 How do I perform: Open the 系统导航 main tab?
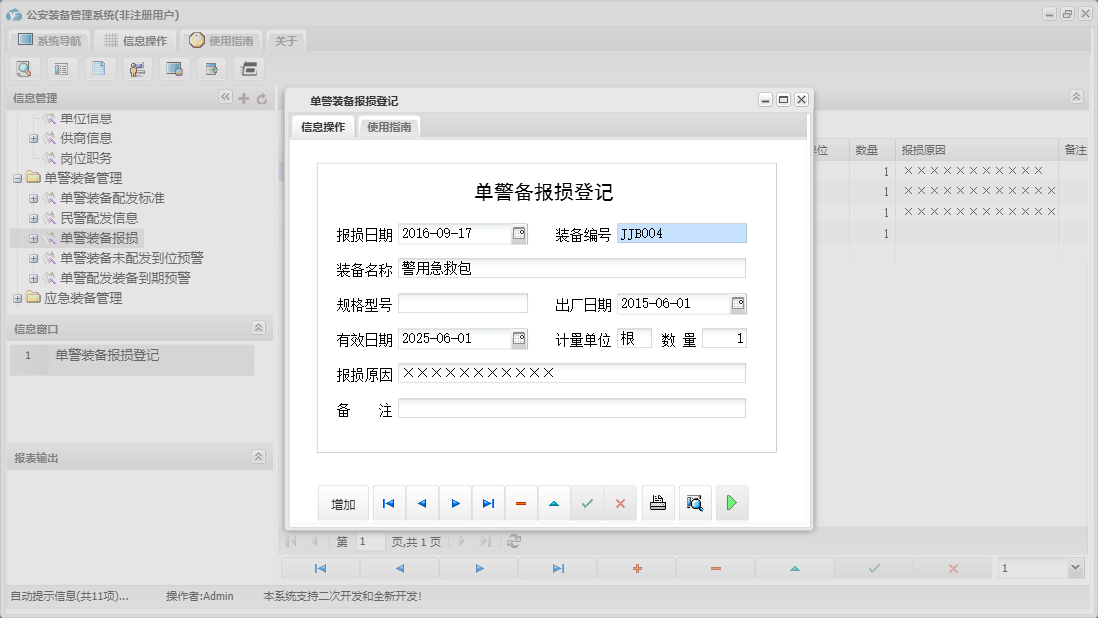(x=50, y=41)
